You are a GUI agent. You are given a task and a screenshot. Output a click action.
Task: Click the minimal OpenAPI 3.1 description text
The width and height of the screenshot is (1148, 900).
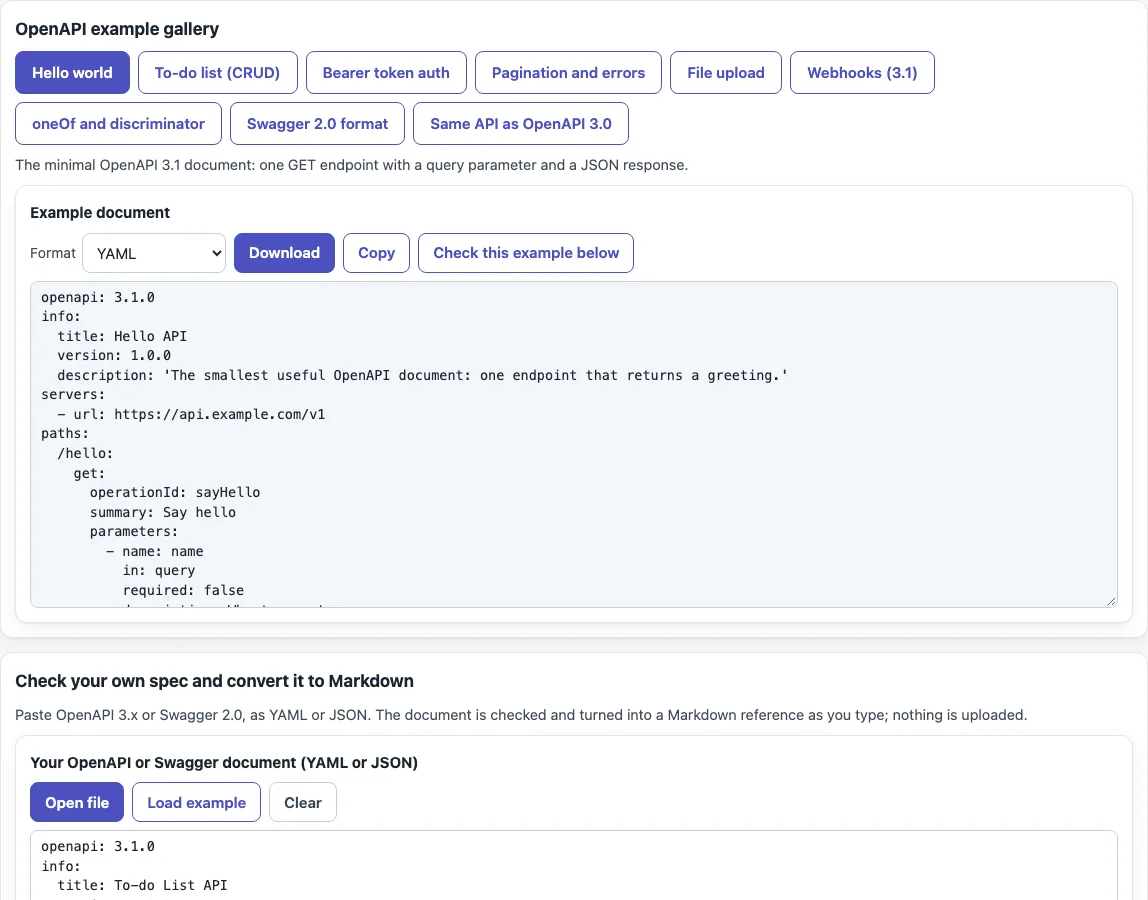pos(351,166)
